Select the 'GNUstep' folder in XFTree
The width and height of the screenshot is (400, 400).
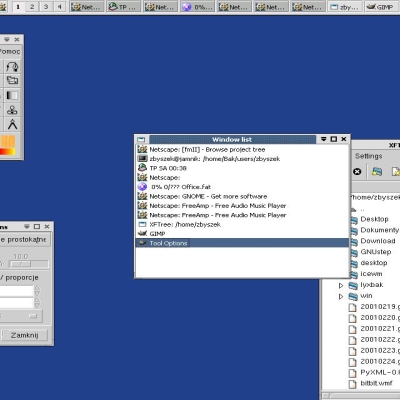(376, 252)
